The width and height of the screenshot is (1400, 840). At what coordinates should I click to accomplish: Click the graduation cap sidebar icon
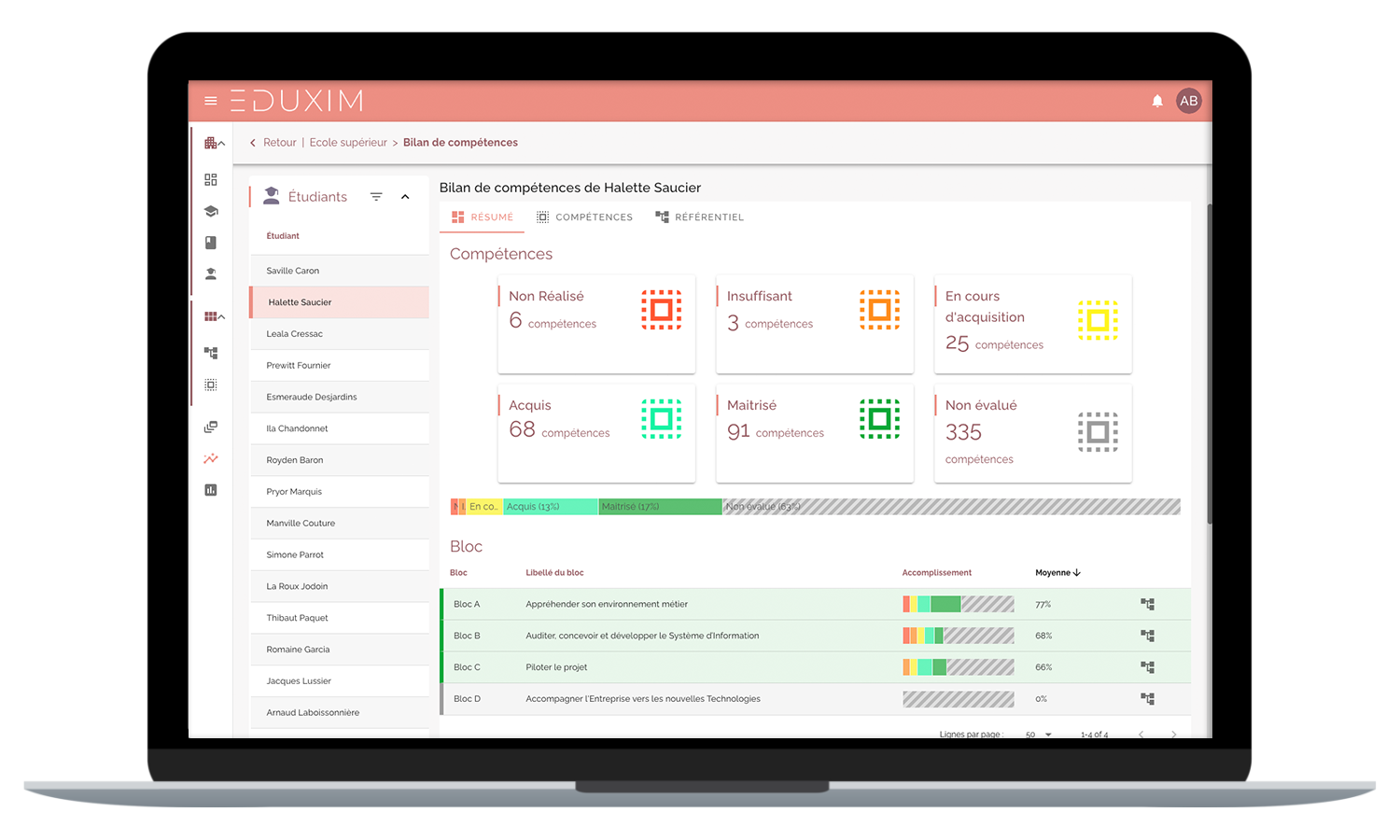(x=211, y=211)
